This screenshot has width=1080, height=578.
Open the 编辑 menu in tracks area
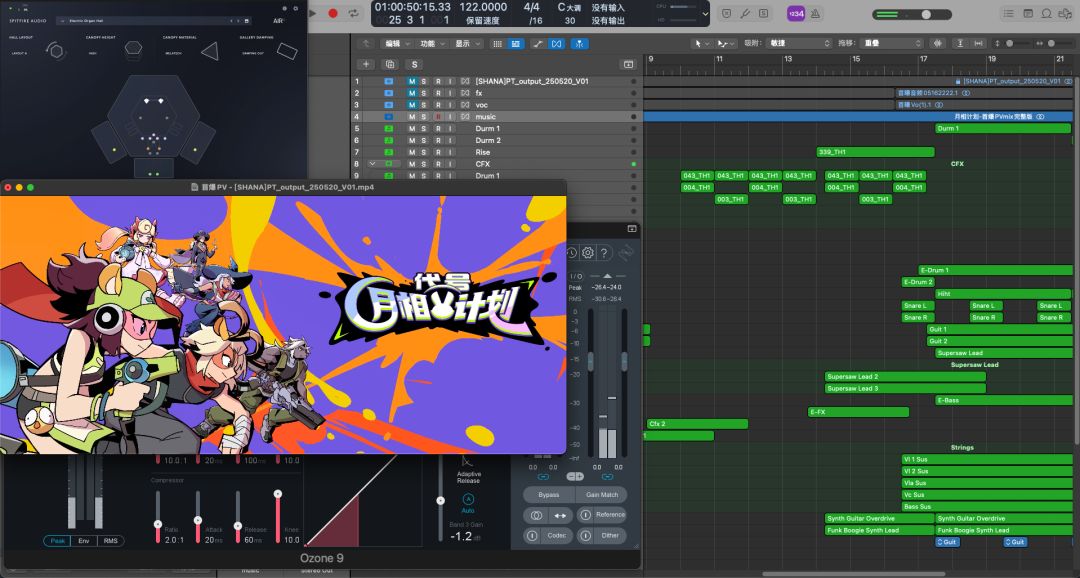pos(396,44)
